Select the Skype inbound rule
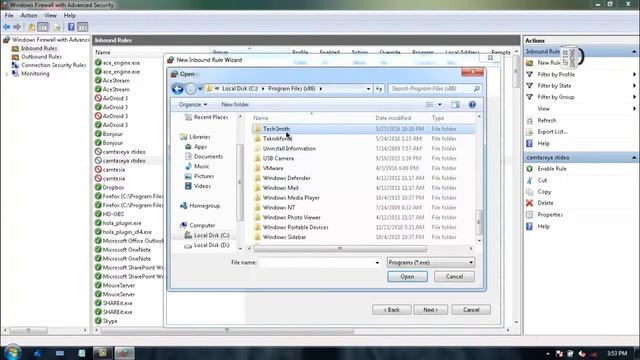This screenshot has width=640, height=360. point(110,321)
